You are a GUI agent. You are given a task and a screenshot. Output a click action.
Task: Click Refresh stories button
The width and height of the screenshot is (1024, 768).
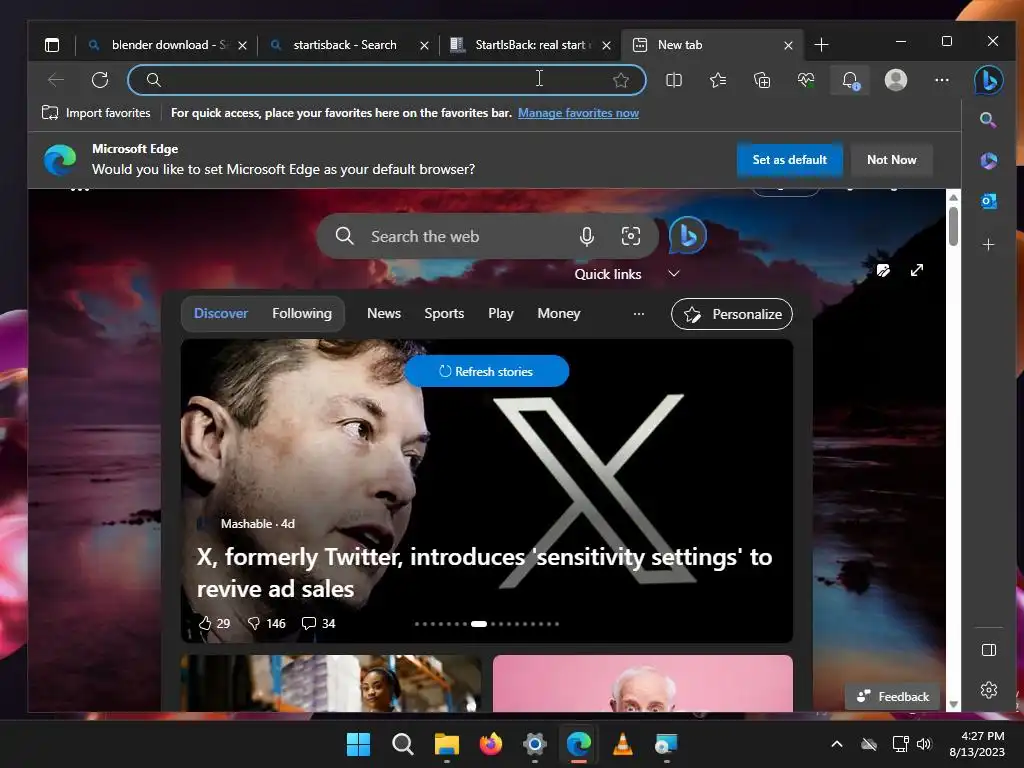pyautogui.click(x=487, y=371)
